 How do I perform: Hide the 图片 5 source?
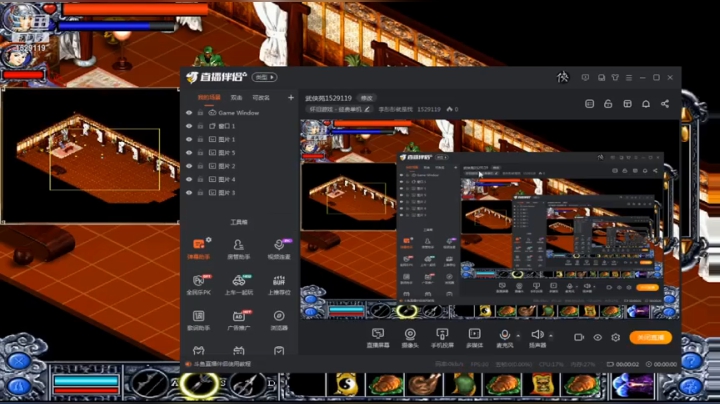pos(189,152)
